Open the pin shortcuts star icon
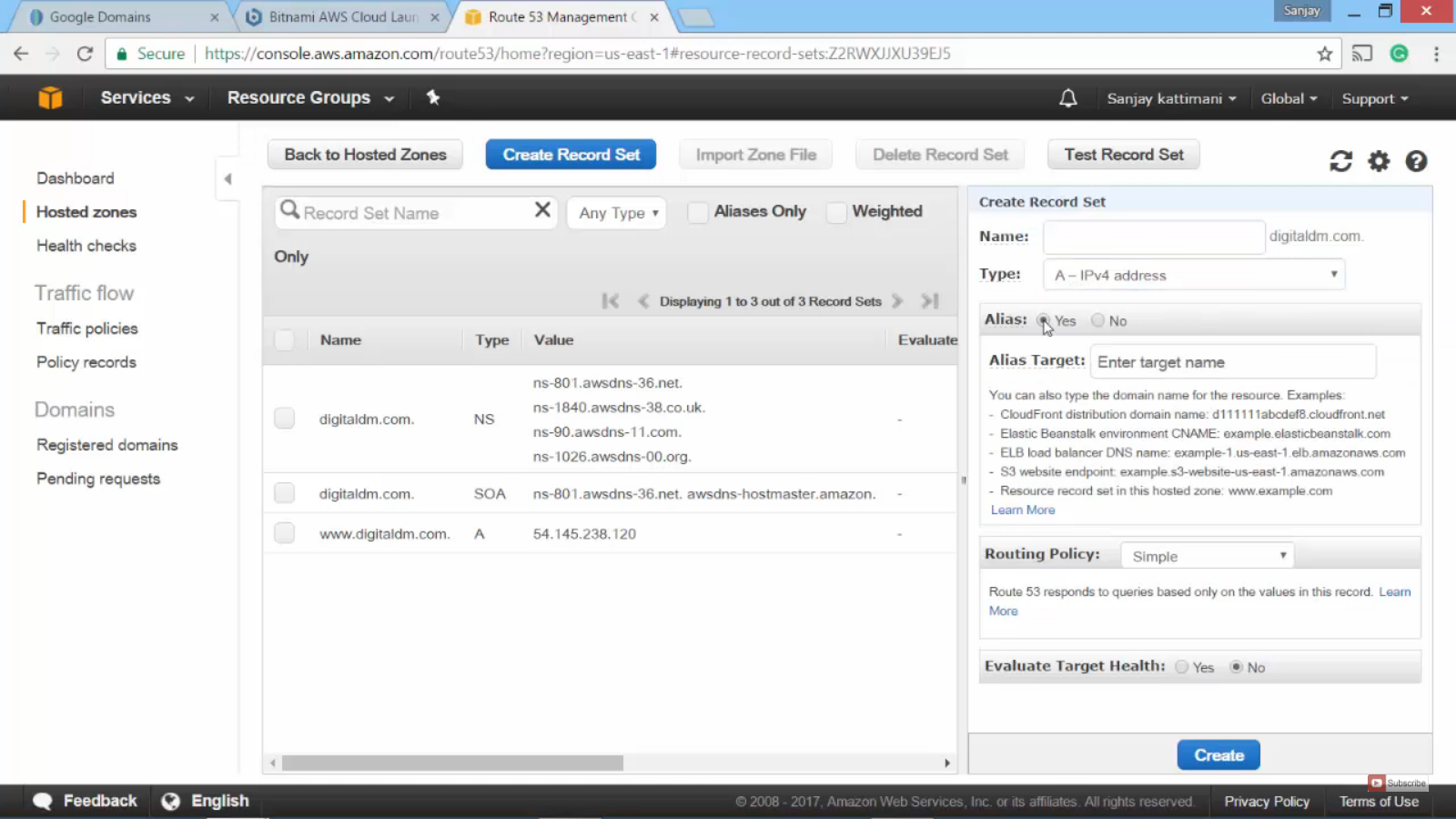The height and width of the screenshot is (819, 1456). pyautogui.click(x=433, y=97)
